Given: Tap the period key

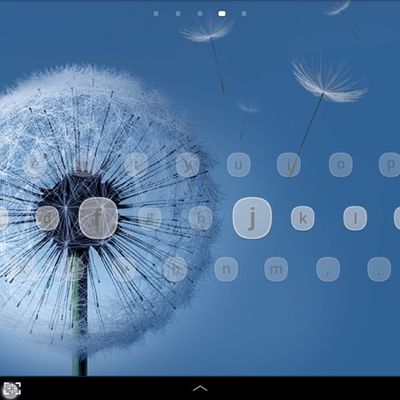Looking at the screenshot, I should tap(379, 269).
